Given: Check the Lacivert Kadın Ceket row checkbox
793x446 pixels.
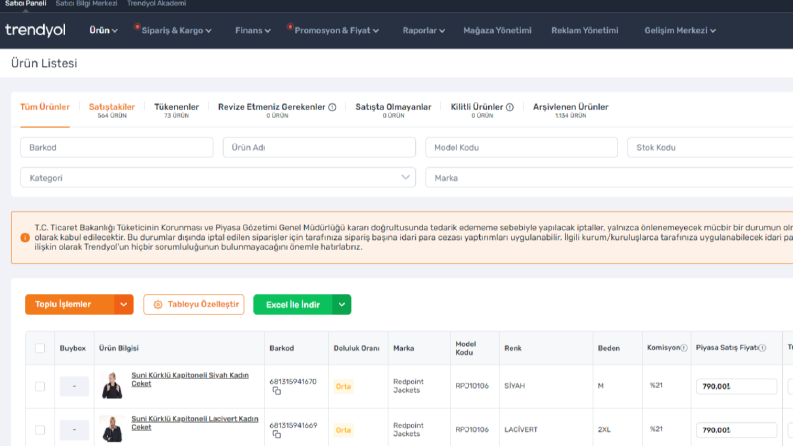Looking at the screenshot, I should pyautogui.click(x=40, y=430).
